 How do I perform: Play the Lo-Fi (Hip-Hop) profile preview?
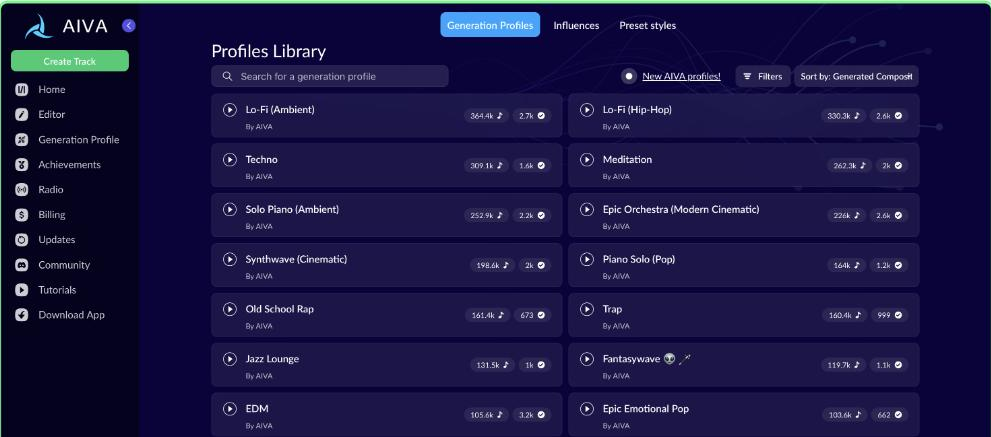[587, 110]
